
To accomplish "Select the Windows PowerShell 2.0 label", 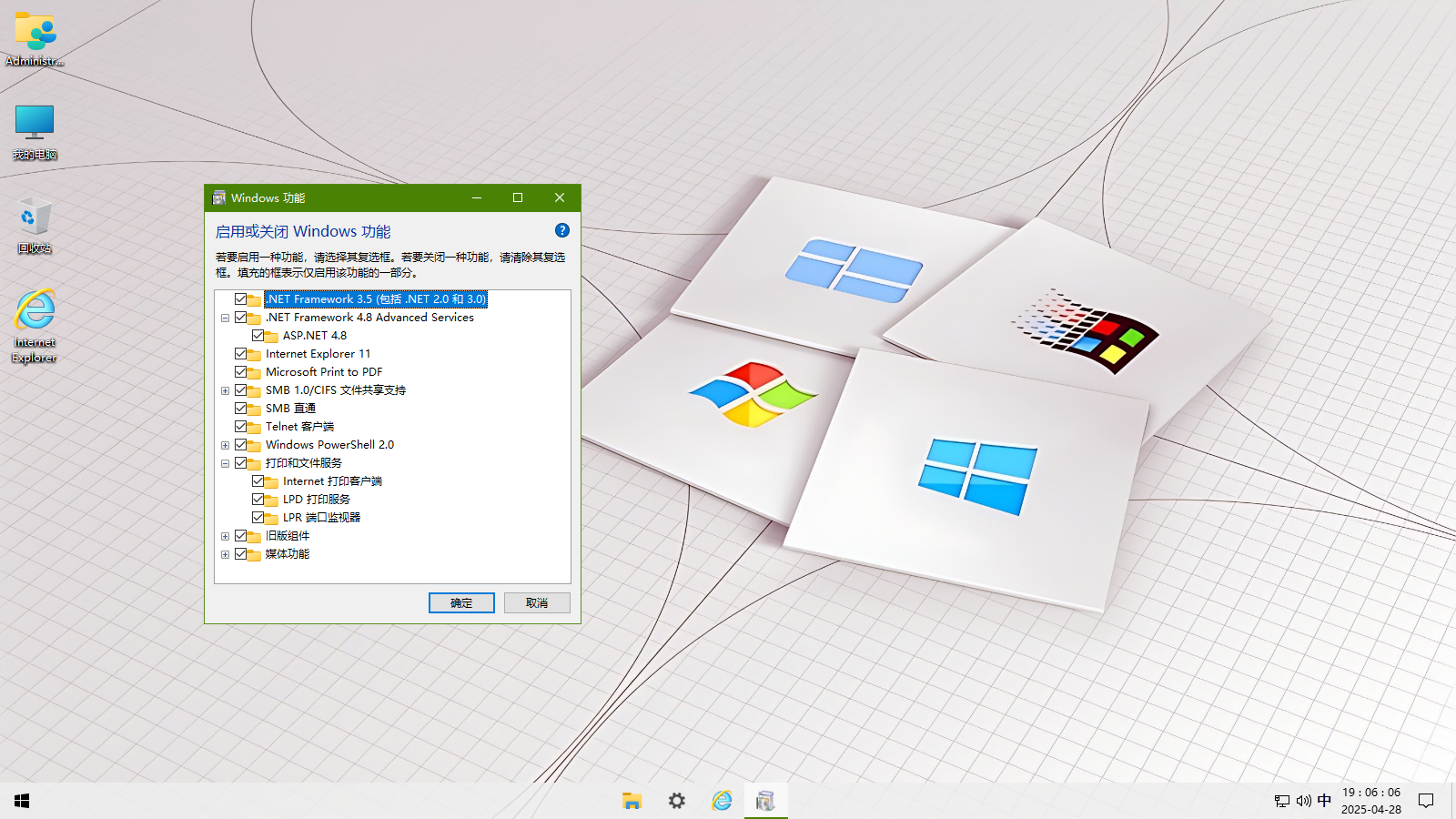I will (x=329, y=444).
